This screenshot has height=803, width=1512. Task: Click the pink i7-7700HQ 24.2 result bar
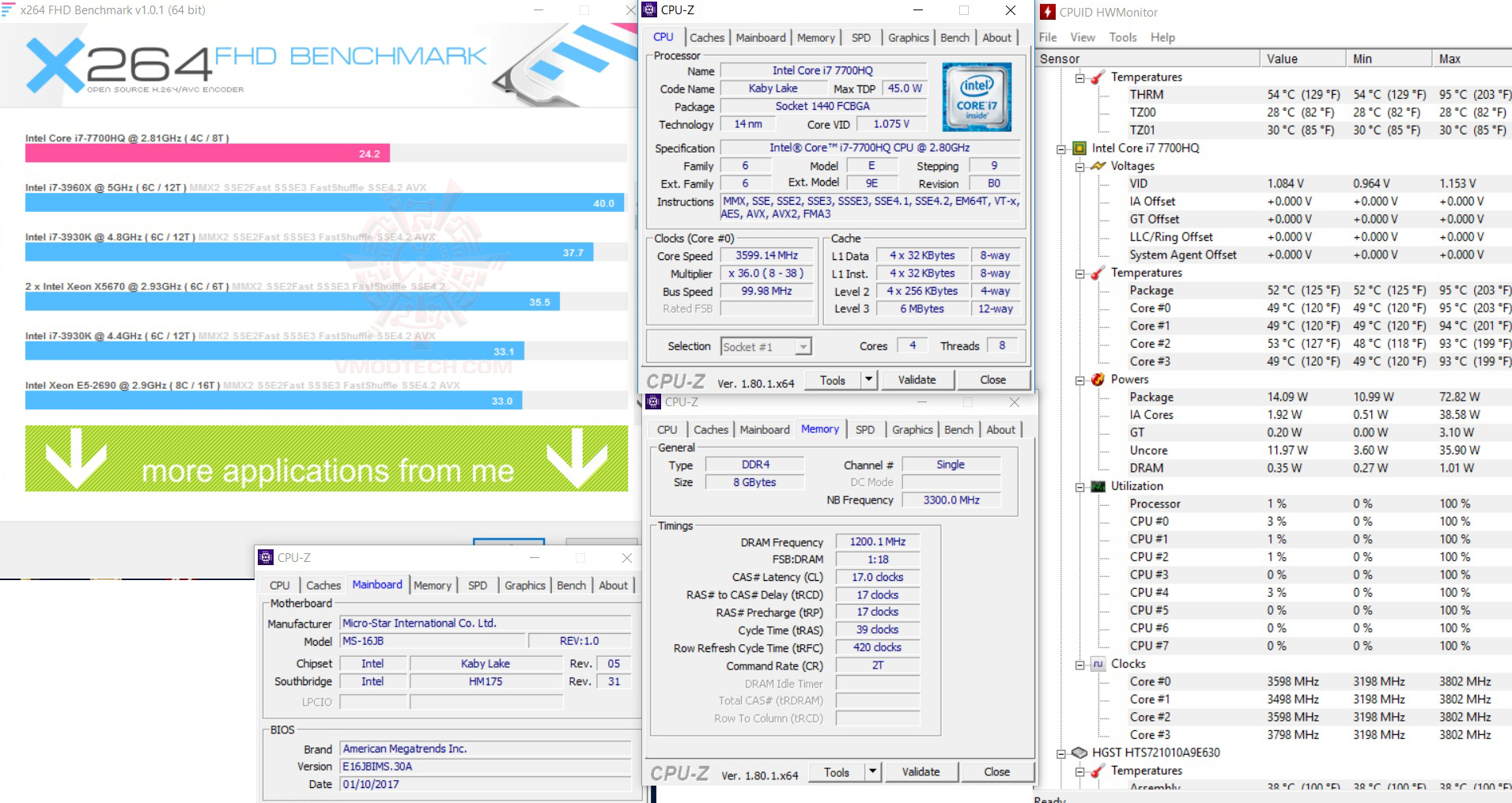click(207, 153)
